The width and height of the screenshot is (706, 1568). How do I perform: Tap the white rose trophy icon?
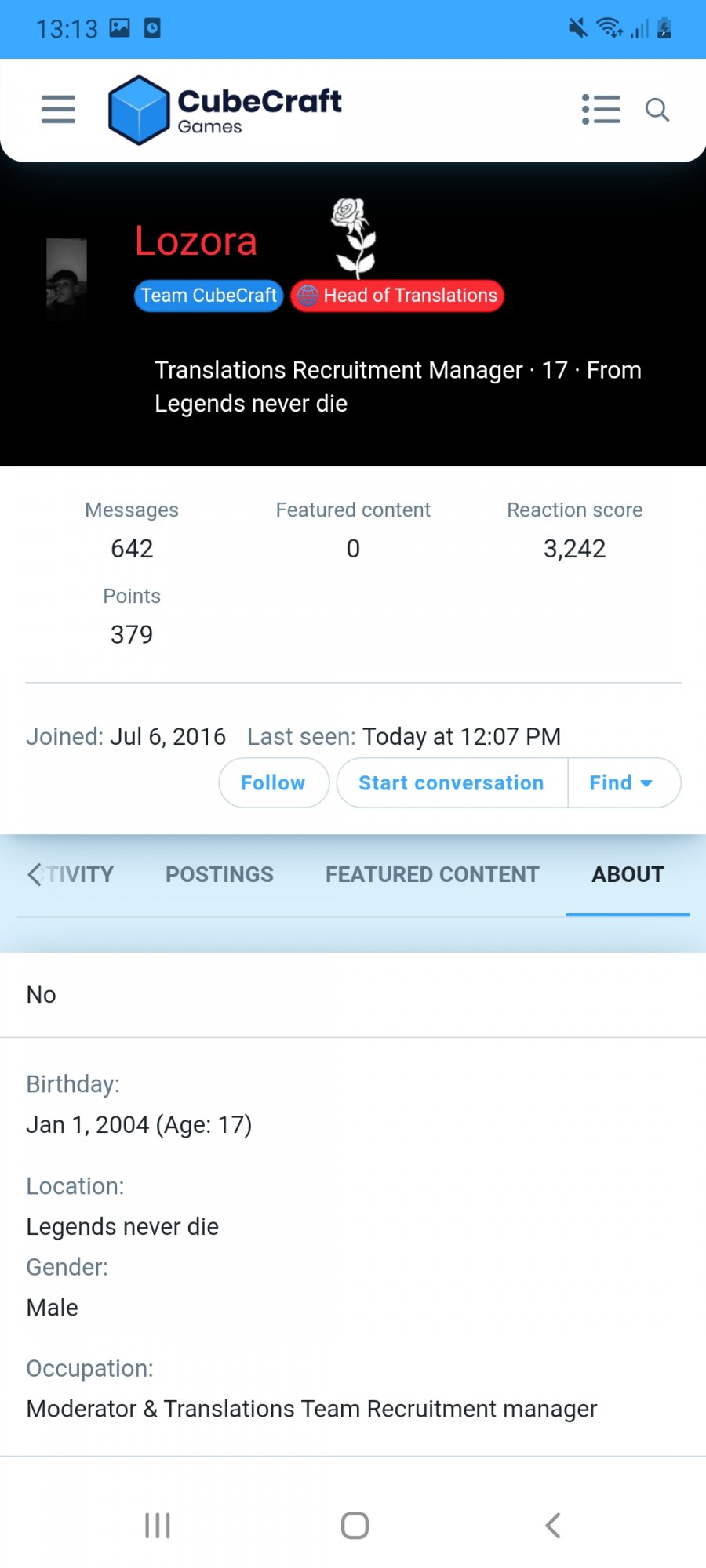[355, 238]
